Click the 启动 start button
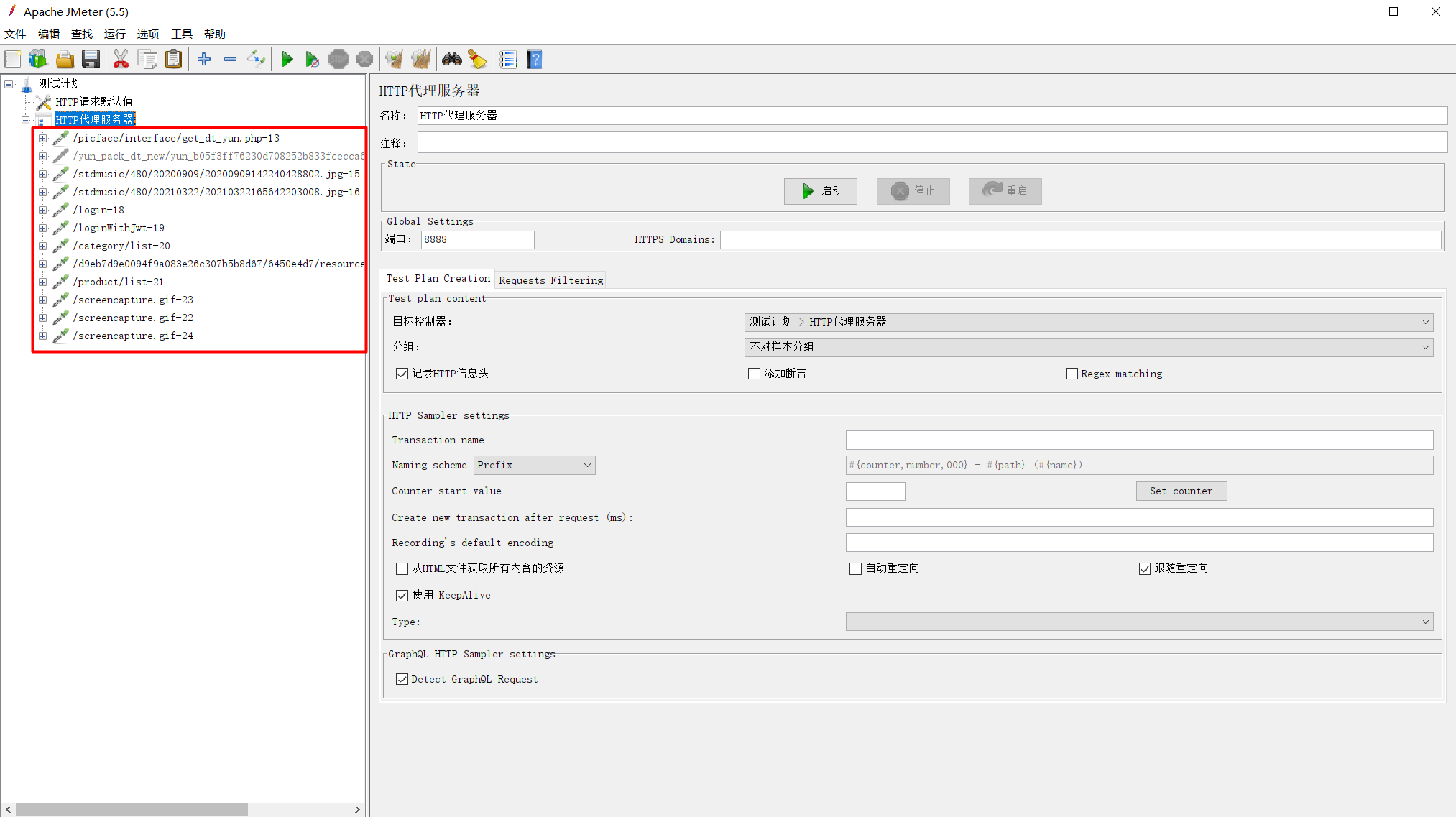The height and width of the screenshot is (817, 1456). [821, 191]
